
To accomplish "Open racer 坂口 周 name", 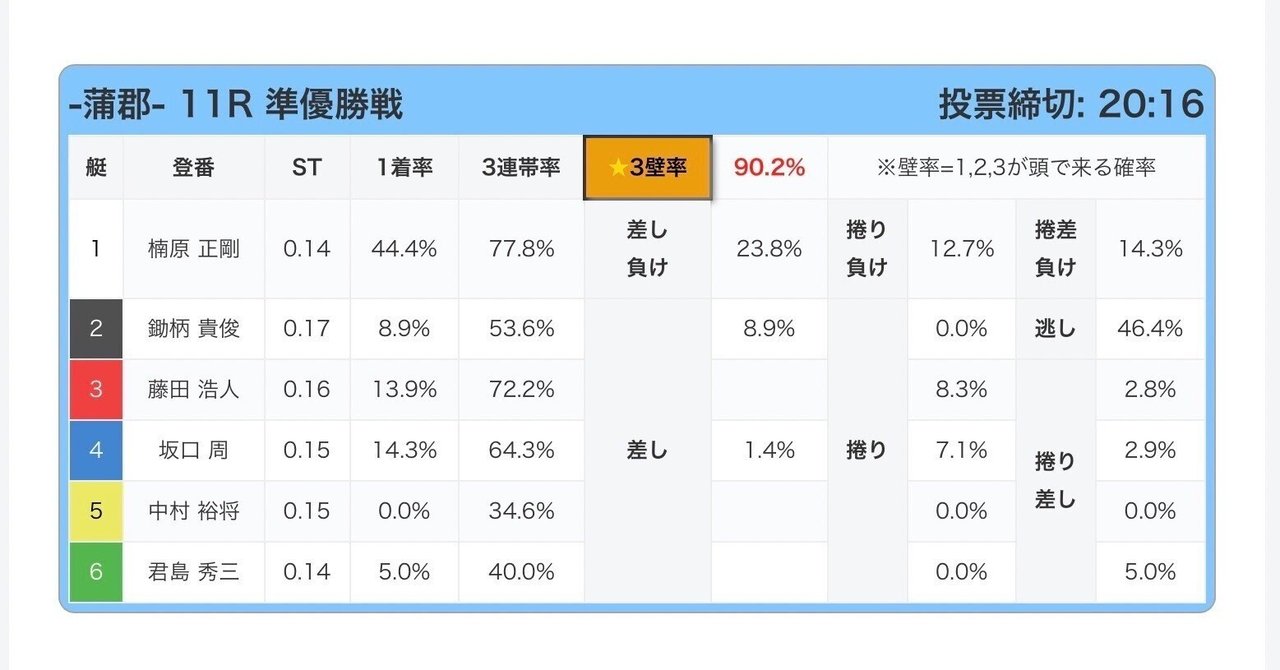I will point(194,451).
